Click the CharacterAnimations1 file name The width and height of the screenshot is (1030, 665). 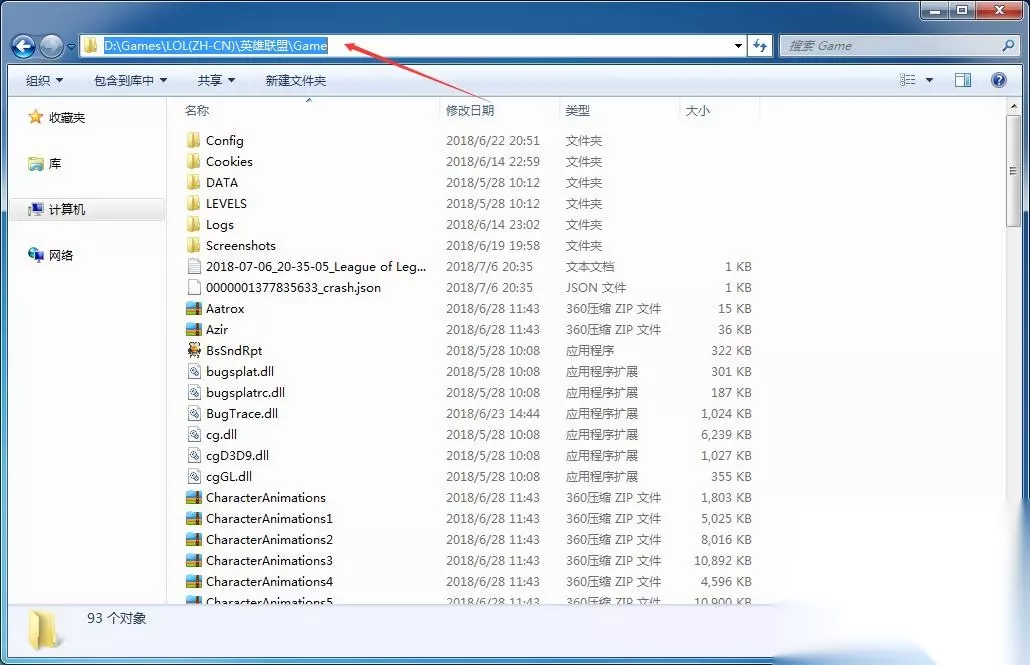pos(269,518)
